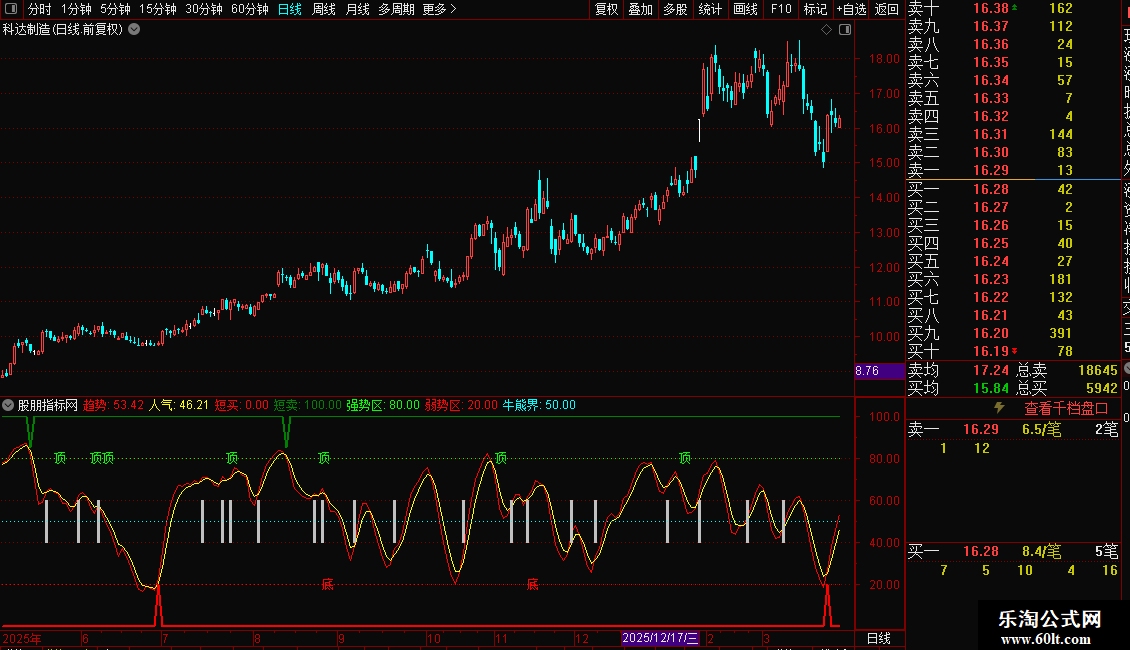Select the 卖九 16.37 order row

[1013, 26]
